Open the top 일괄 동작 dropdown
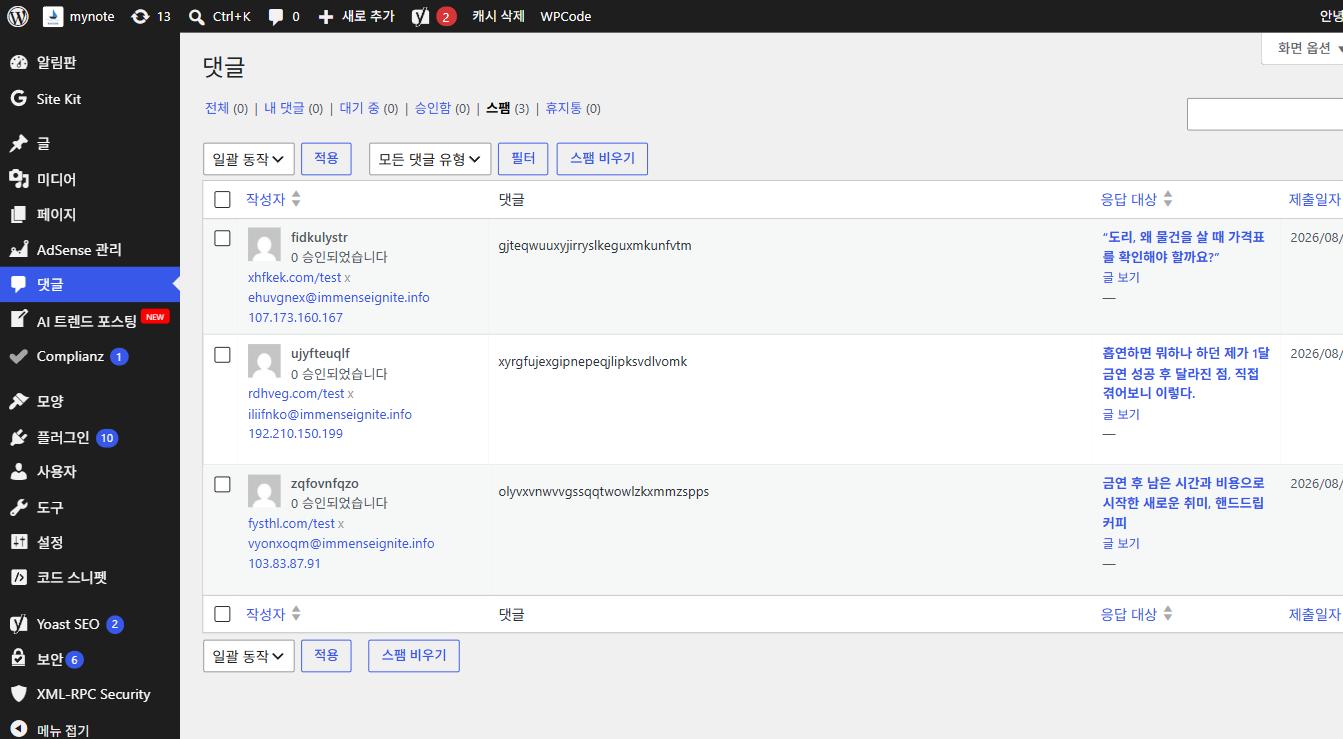1343x739 pixels. (x=248, y=159)
